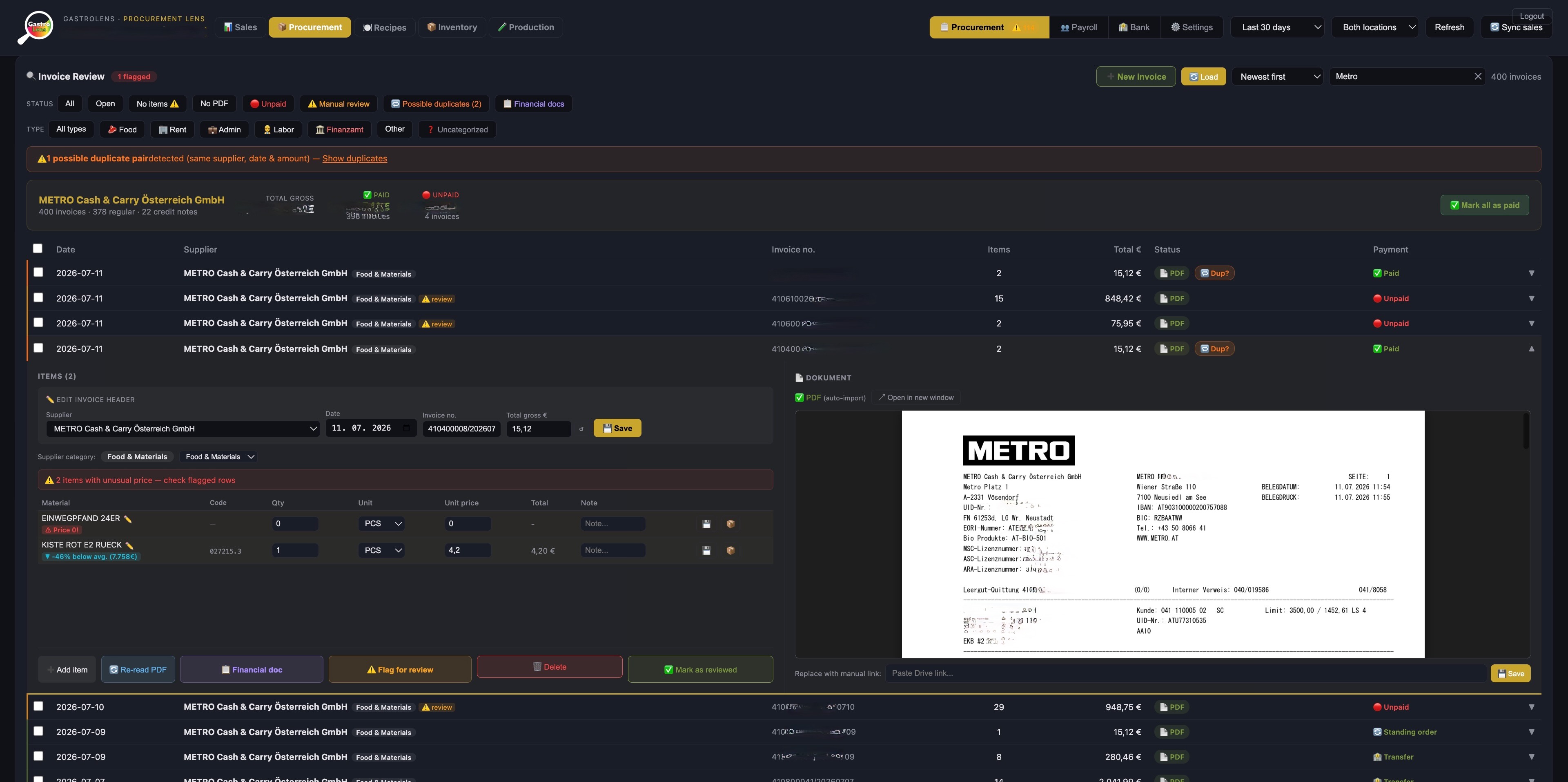The image size is (1568, 782).
Task: Open the Production tab
Action: pos(526,27)
